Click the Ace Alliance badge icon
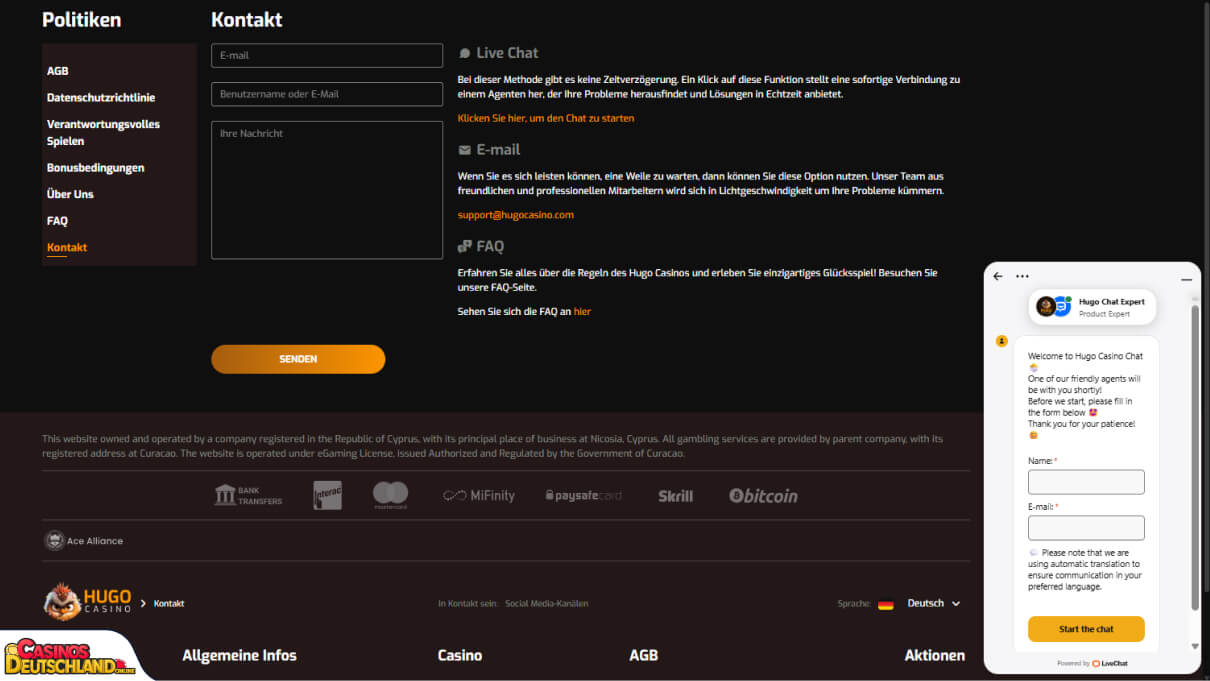1210x681 pixels. 55,541
